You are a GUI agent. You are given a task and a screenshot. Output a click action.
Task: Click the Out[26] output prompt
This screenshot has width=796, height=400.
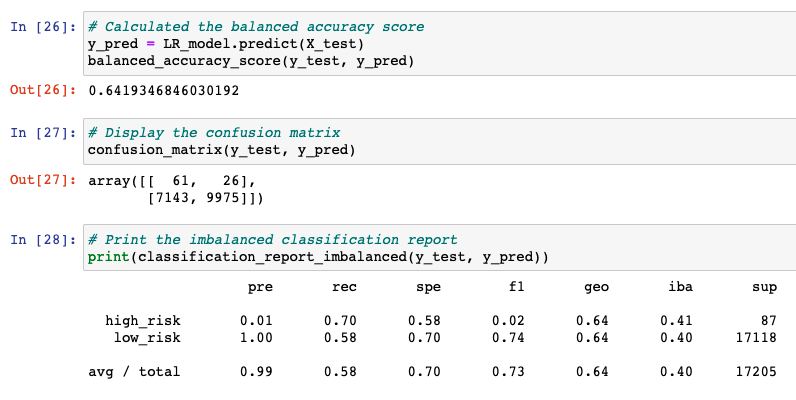tap(43, 90)
